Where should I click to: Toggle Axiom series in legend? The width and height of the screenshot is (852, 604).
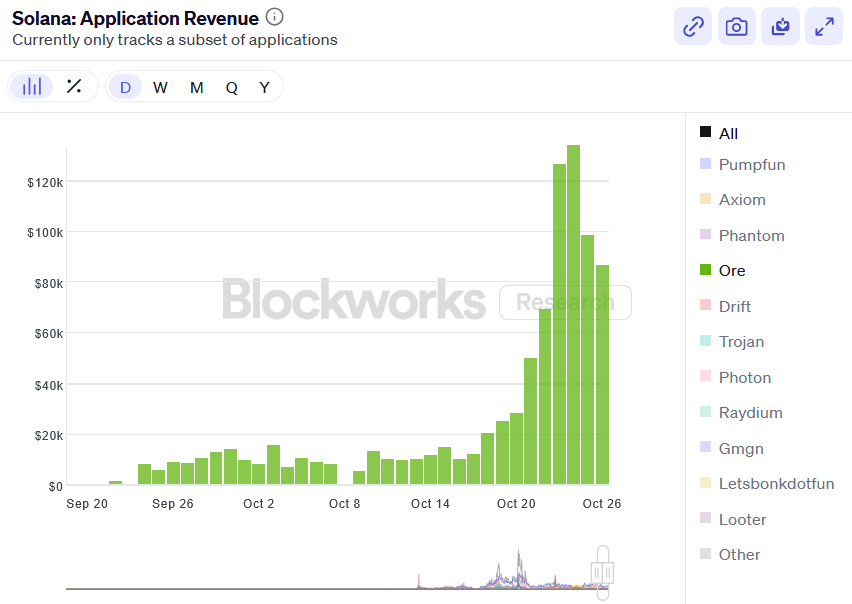coord(732,199)
